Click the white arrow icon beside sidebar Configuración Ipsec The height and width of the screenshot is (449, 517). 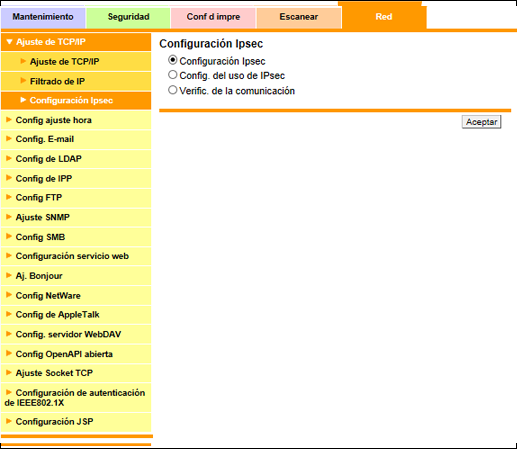tap(23, 100)
